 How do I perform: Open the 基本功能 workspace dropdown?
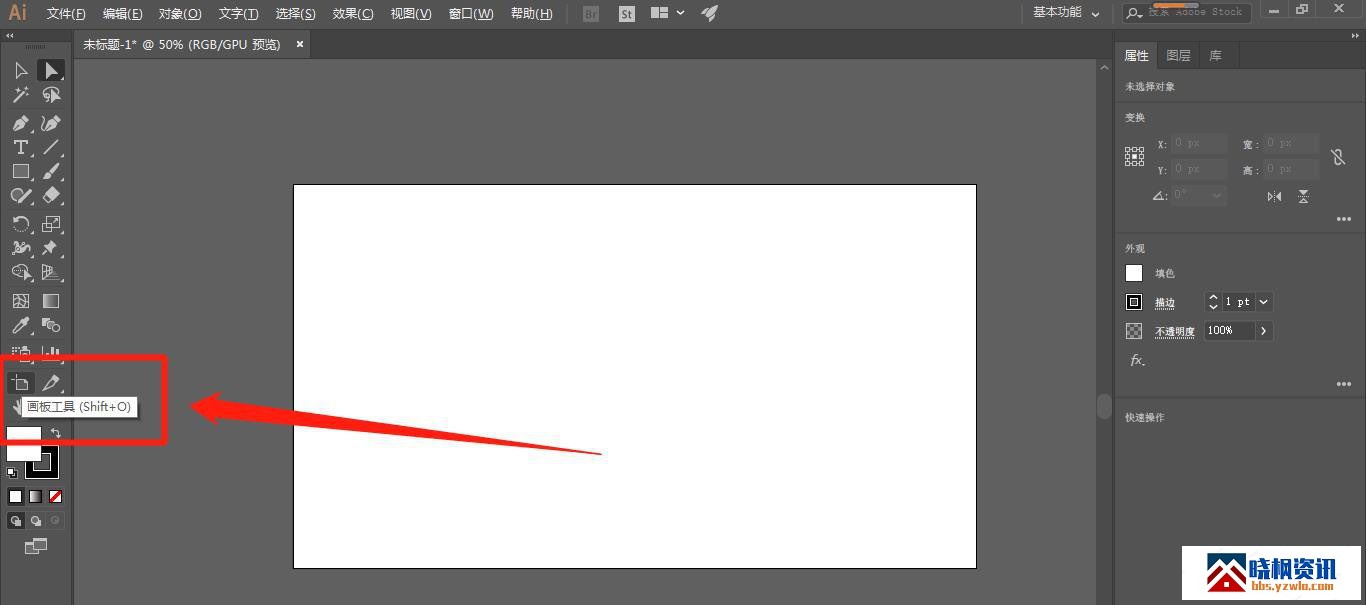1066,13
